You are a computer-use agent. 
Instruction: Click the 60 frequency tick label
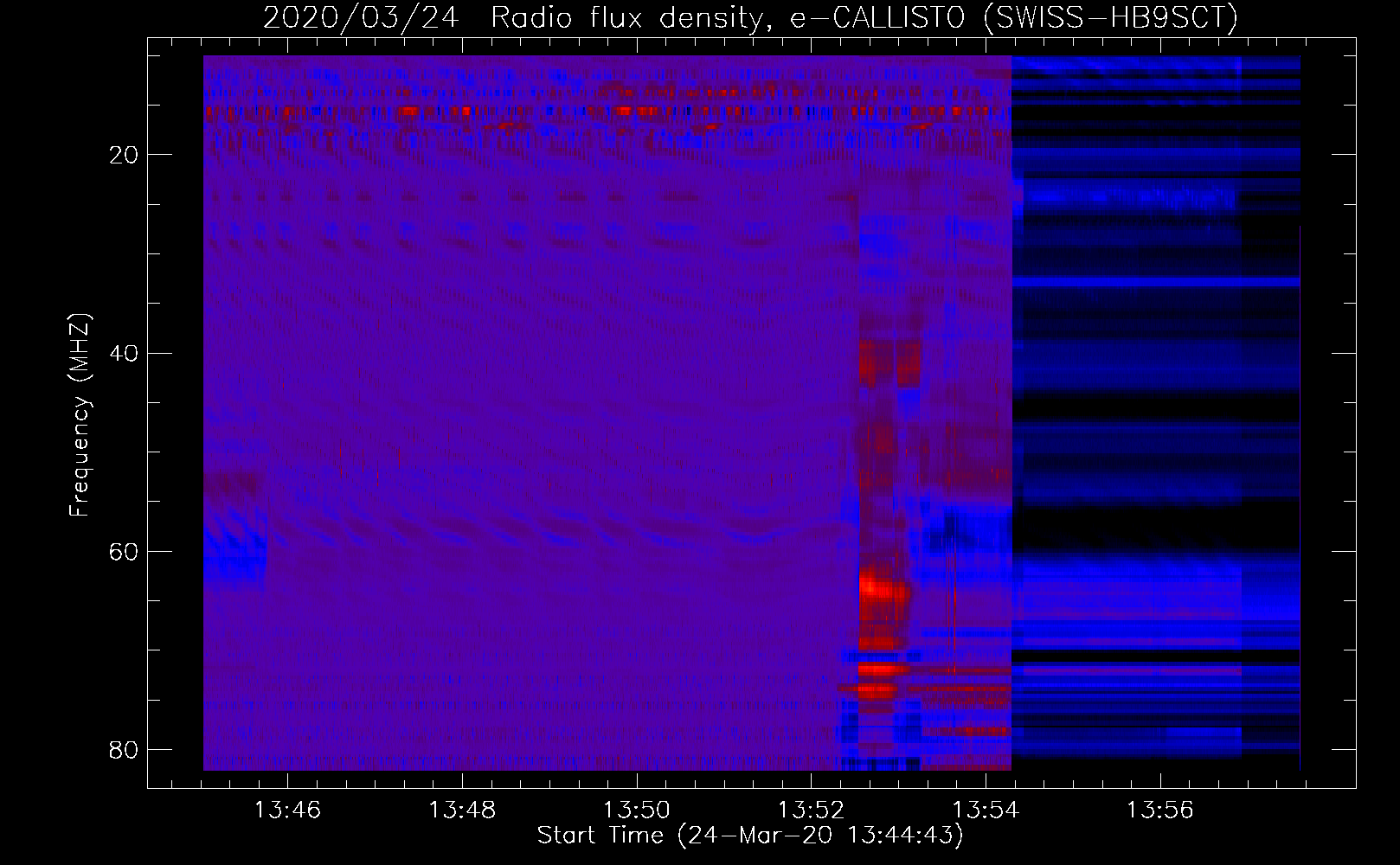coord(125,551)
